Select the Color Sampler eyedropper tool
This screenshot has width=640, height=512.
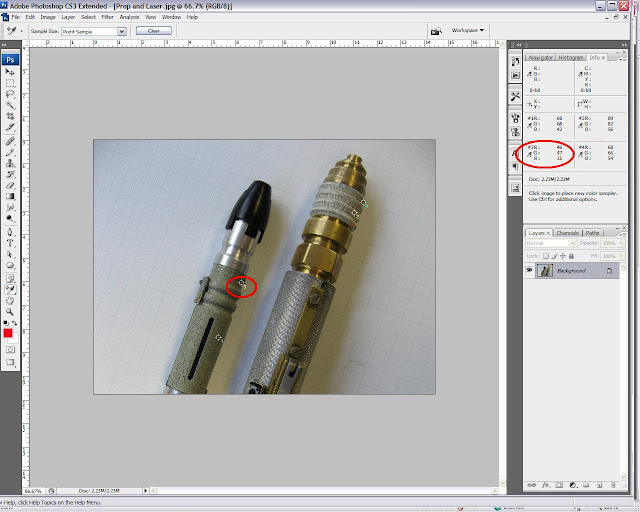(10, 290)
